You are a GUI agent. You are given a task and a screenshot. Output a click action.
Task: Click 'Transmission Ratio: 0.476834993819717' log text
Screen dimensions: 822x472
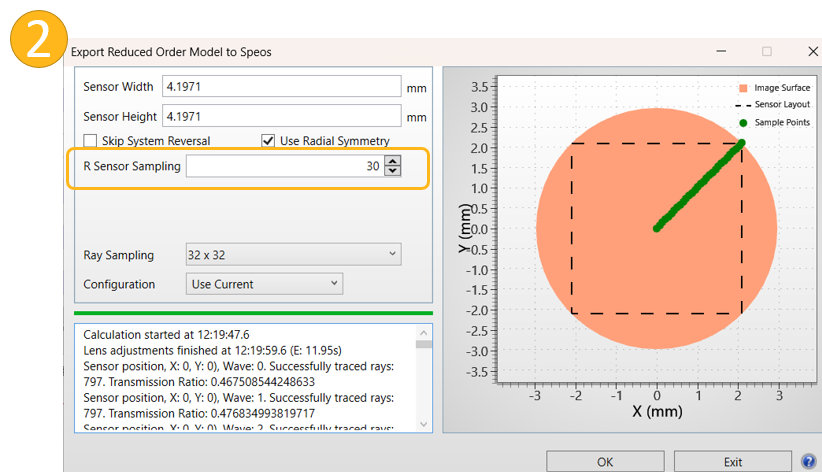(x=212, y=413)
